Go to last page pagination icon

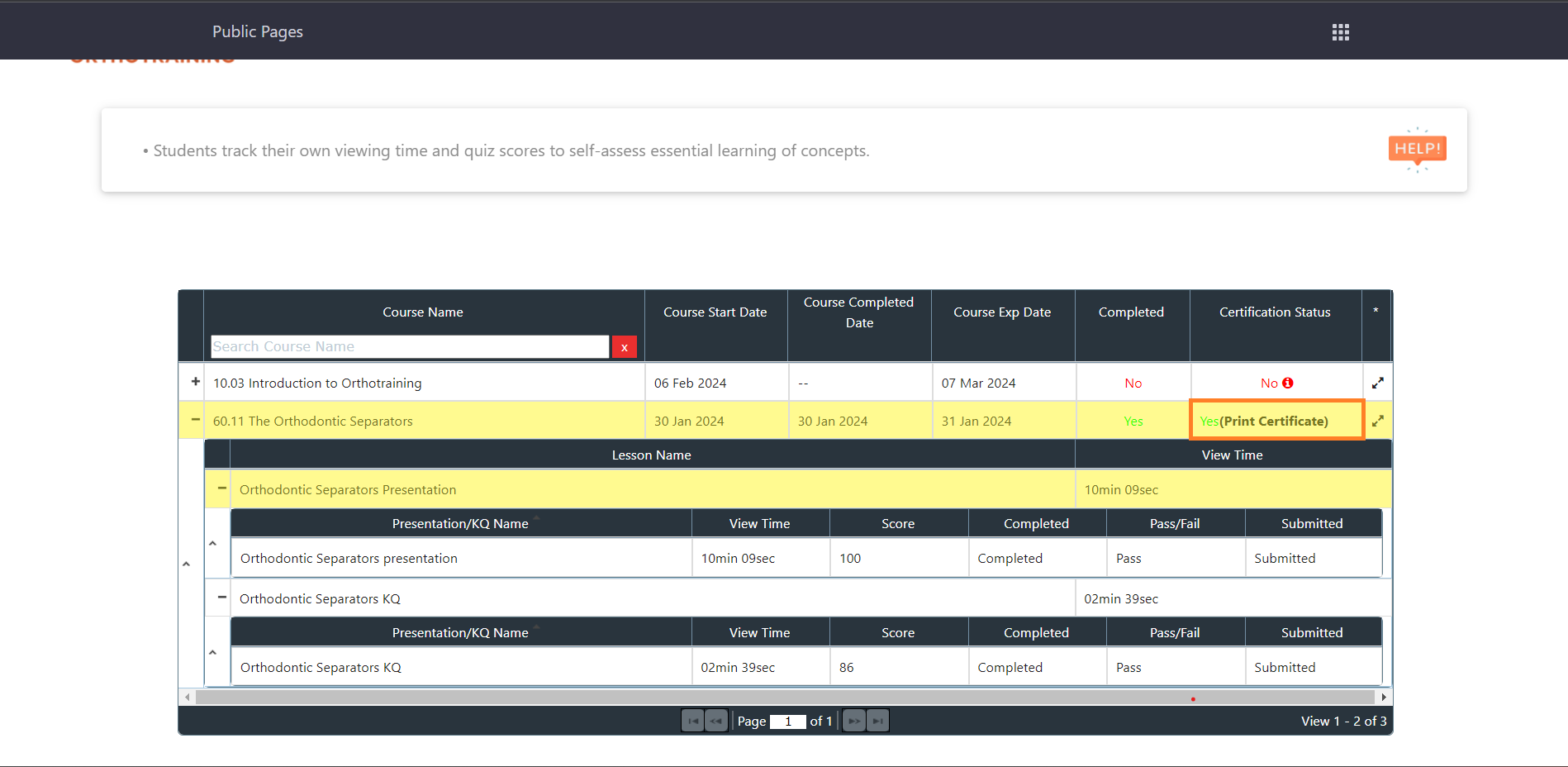(x=877, y=721)
